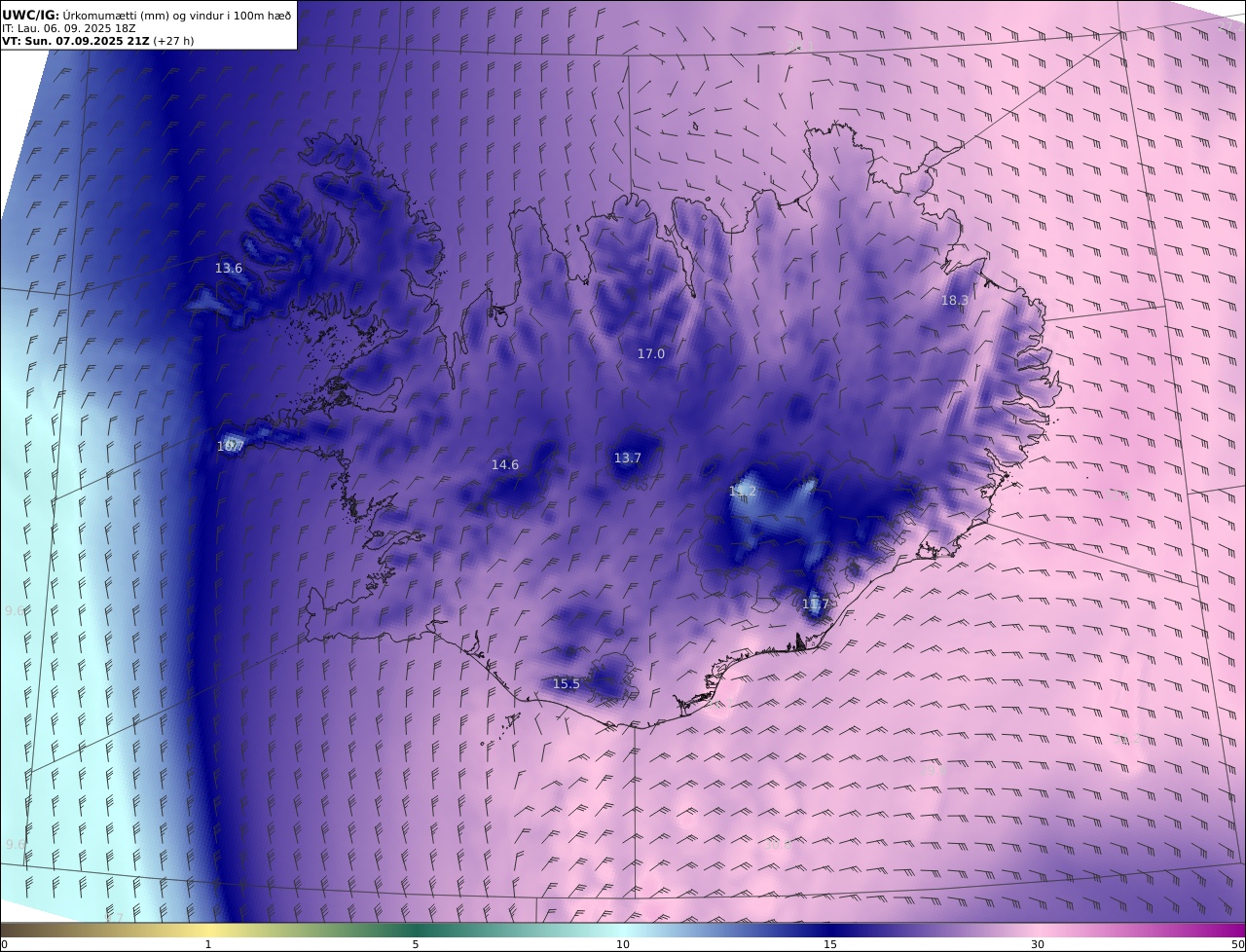Click the 1 tick on the color scale
This screenshot has height=952, width=1246.
208,944
